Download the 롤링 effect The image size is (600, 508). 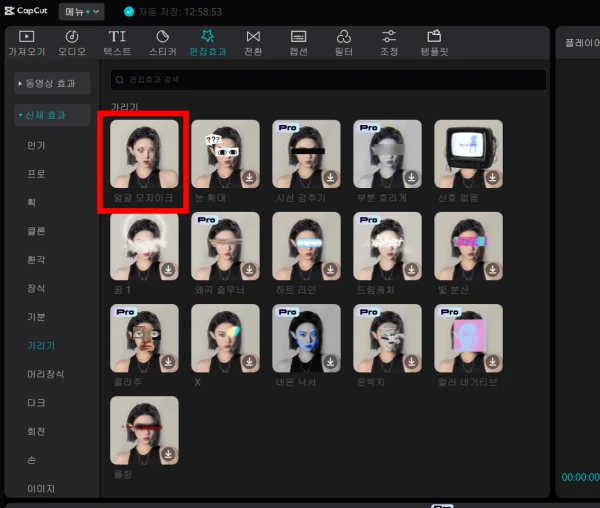pyautogui.click(x=168, y=454)
